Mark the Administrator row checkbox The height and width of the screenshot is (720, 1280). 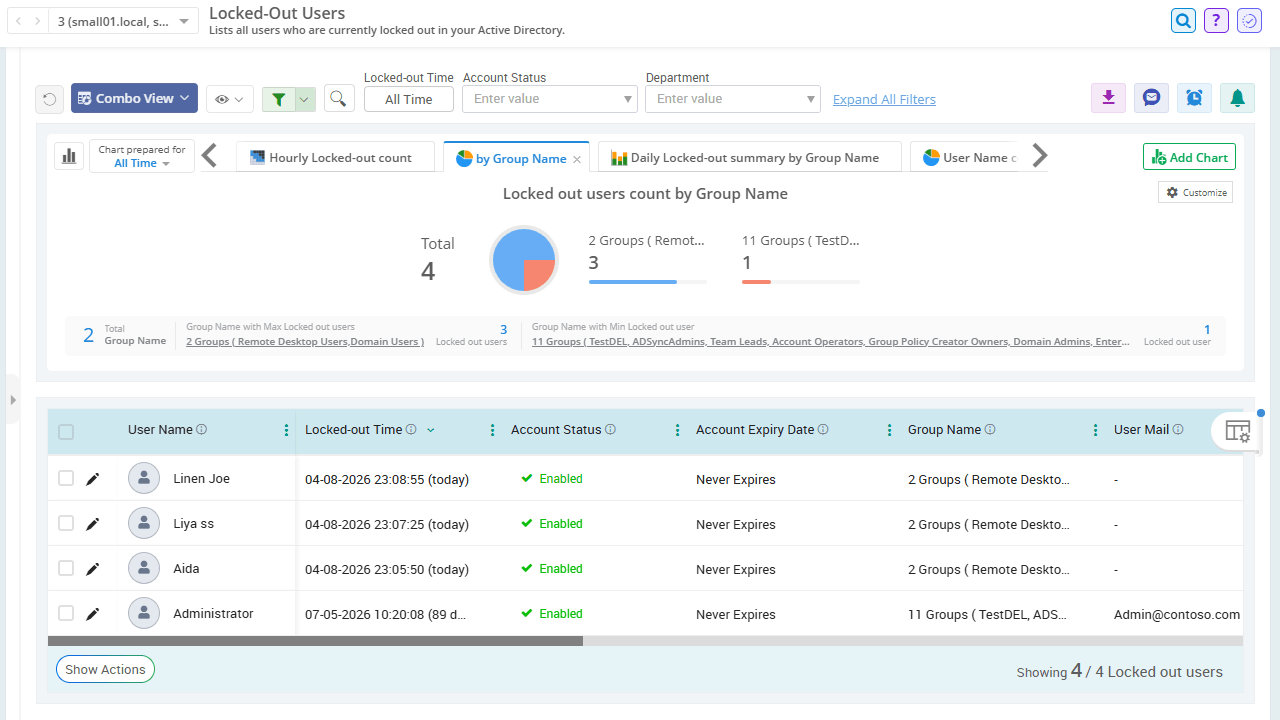tap(66, 613)
